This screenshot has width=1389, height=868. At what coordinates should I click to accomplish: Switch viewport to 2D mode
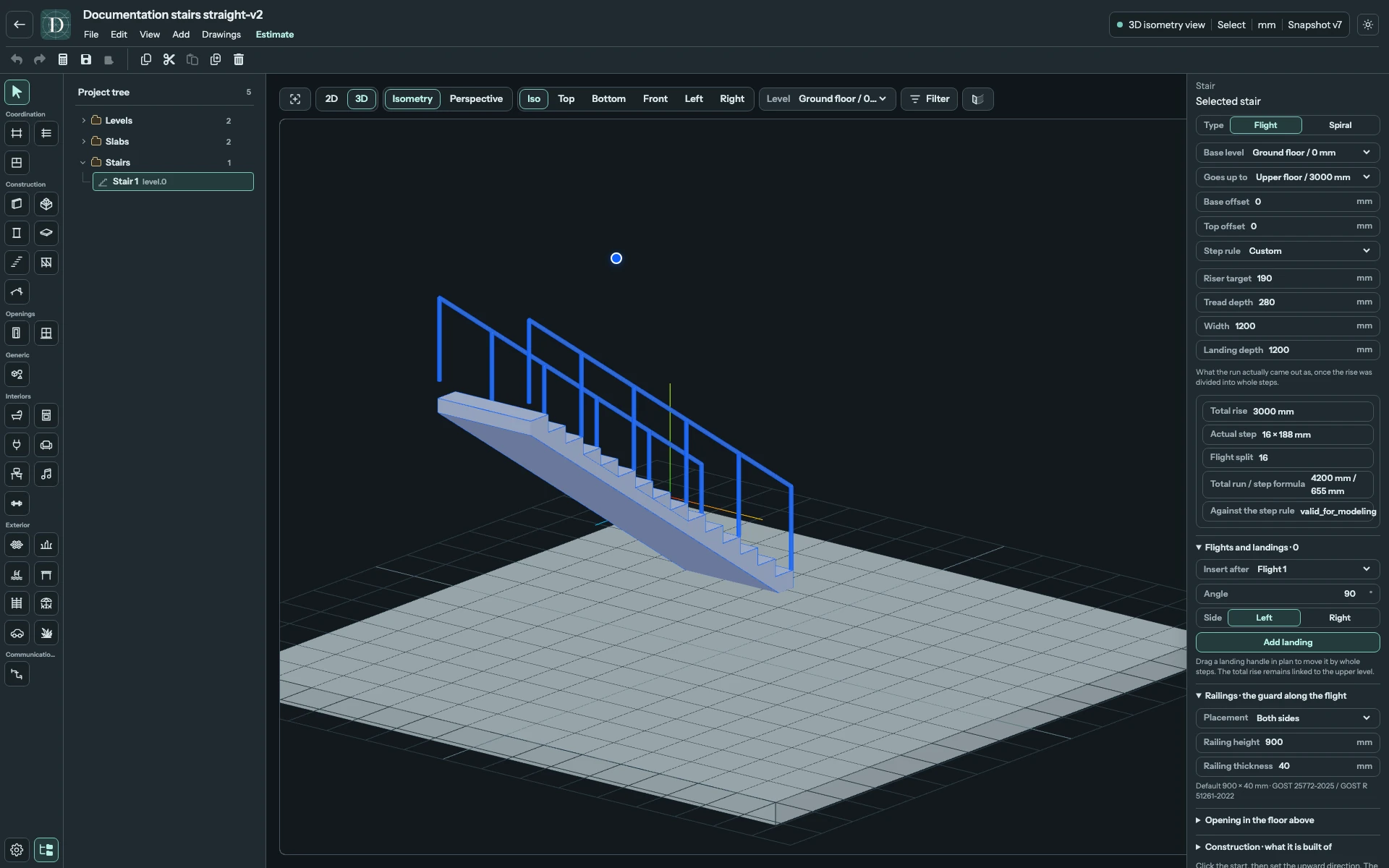click(x=331, y=99)
